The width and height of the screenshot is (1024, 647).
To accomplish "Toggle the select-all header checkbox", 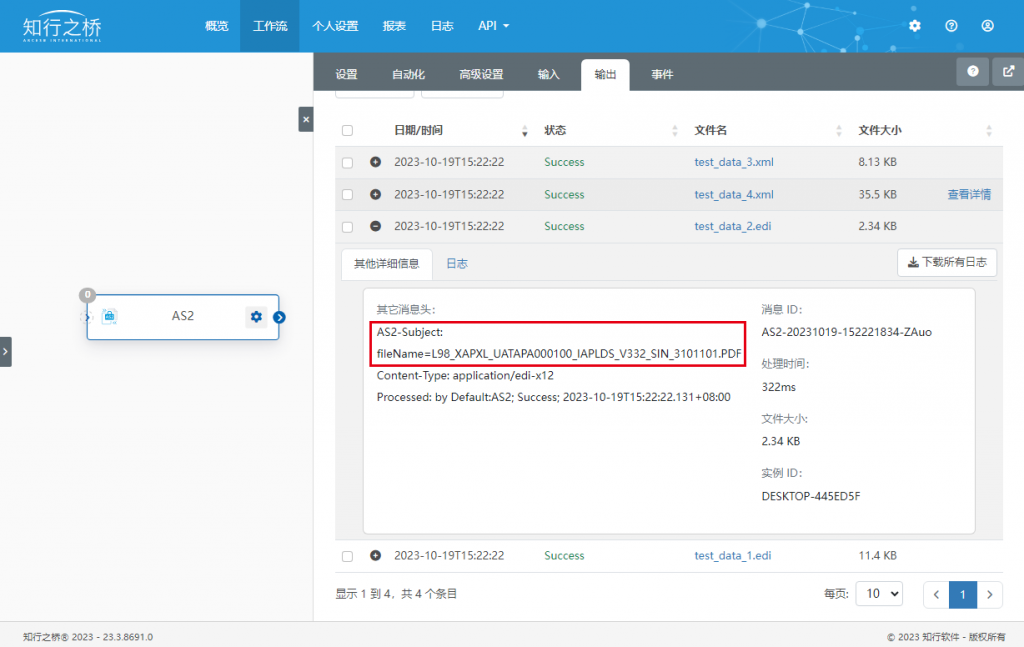I will 347,131.
